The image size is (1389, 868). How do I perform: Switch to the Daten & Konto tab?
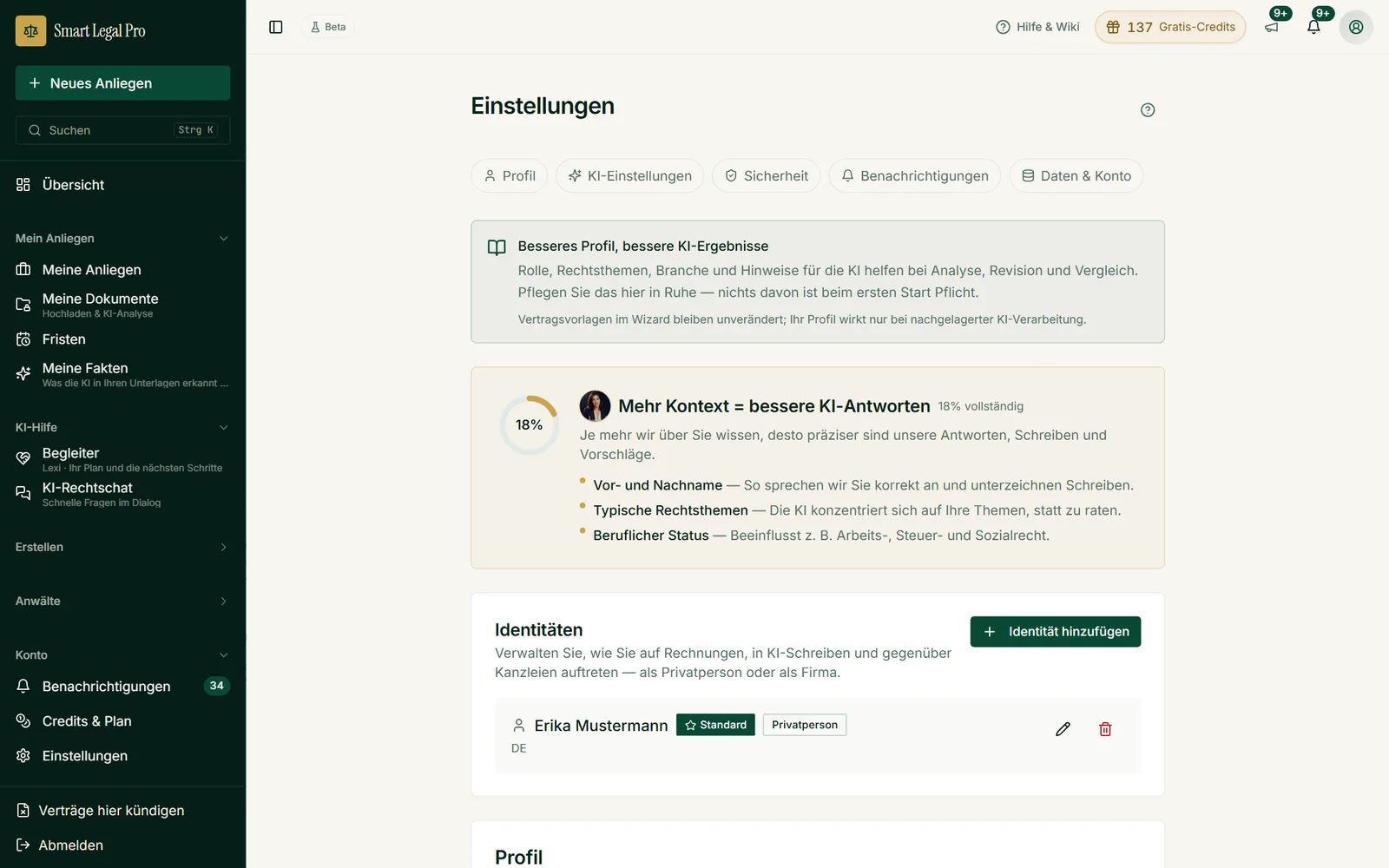pos(1076,175)
